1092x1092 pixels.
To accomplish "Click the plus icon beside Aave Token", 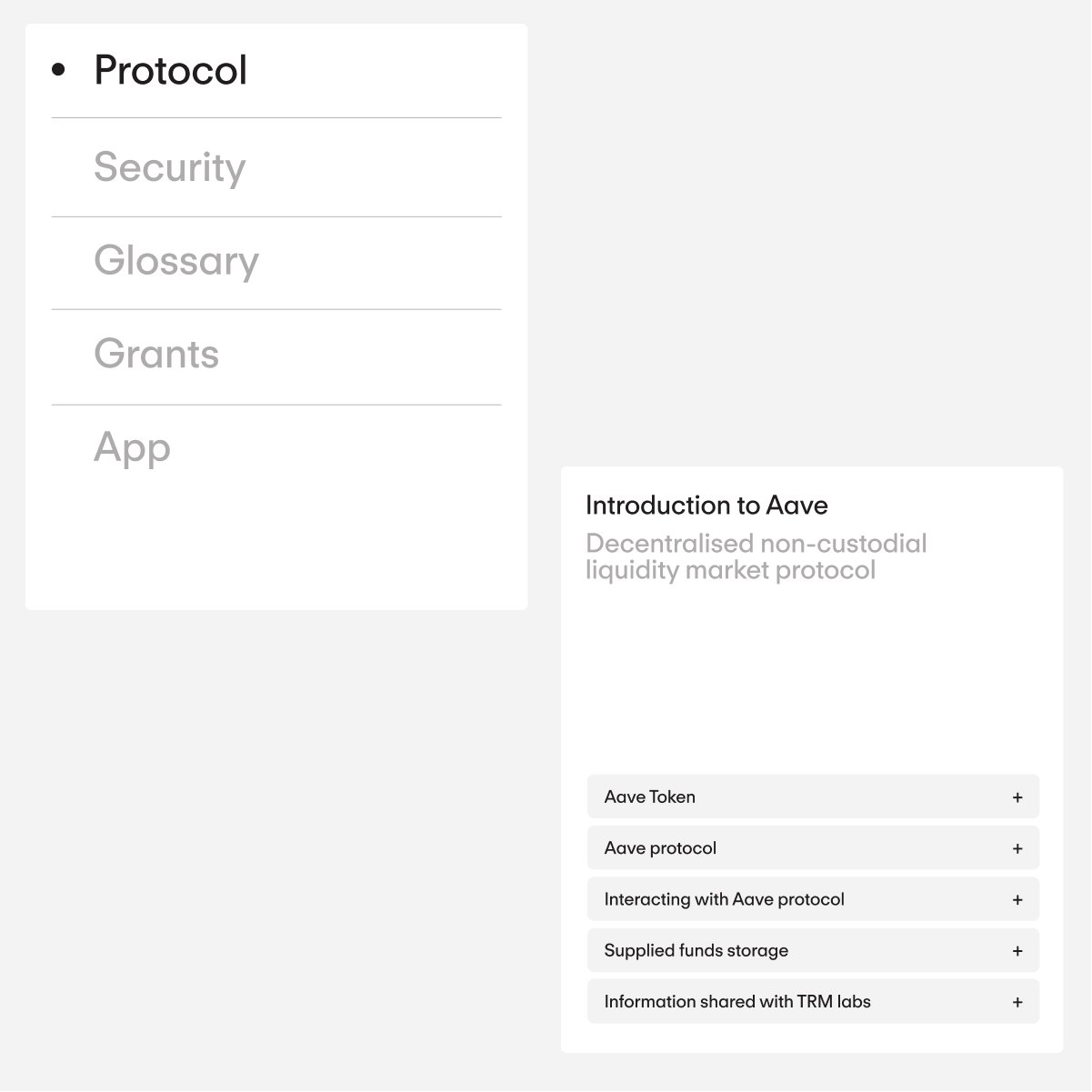I will coord(1017,797).
